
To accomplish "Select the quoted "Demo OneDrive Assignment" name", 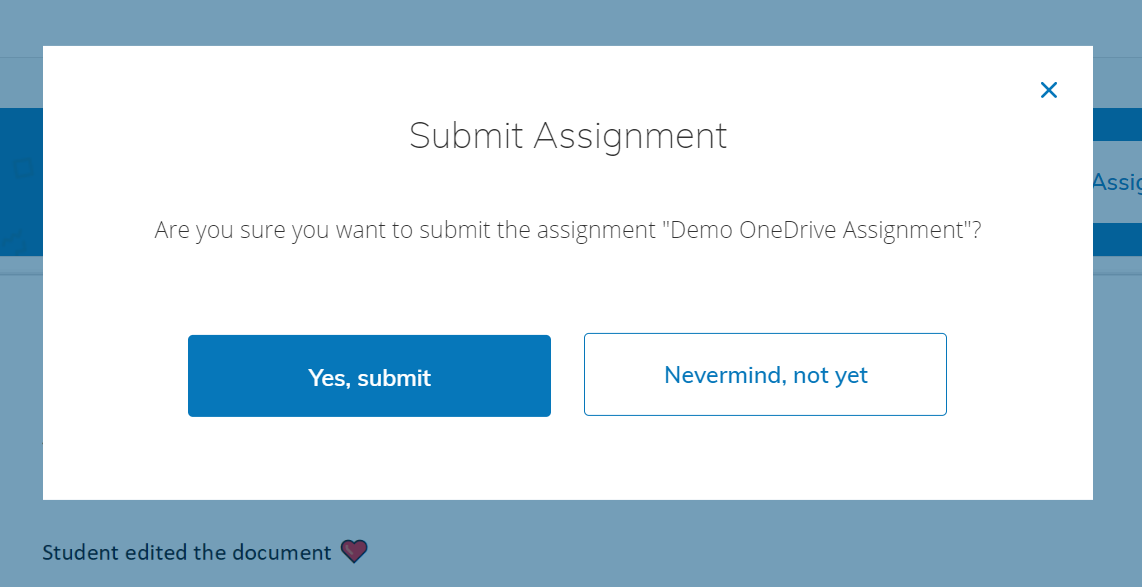I will 820,231.
